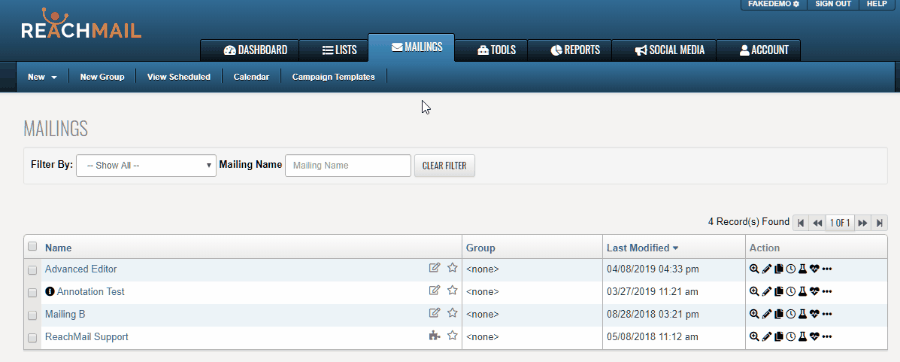Preview the Annotation Test mailing
Viewport: 900px width, 362px height.
(754, 291)
